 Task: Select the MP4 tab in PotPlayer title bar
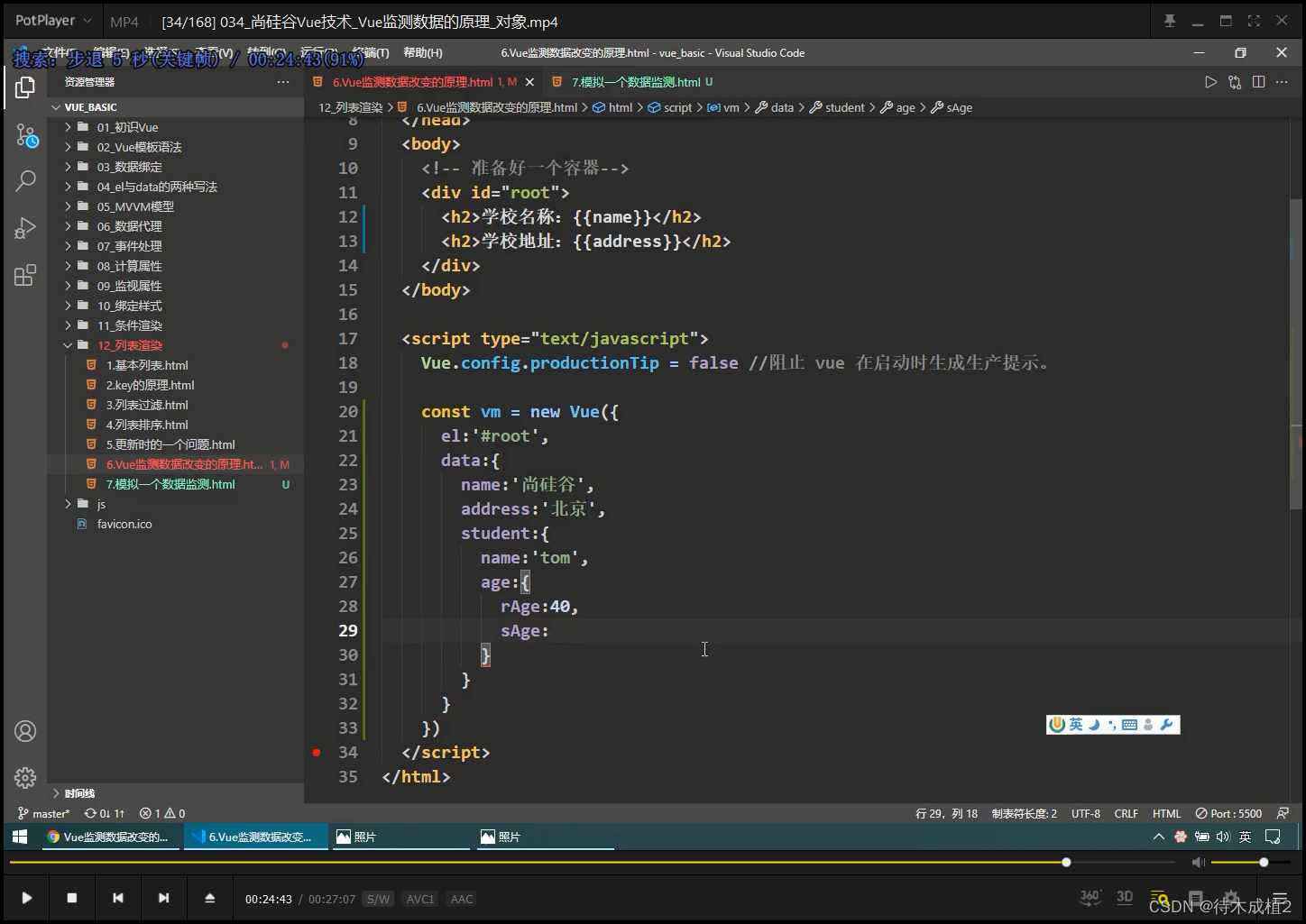pos(124,22)
